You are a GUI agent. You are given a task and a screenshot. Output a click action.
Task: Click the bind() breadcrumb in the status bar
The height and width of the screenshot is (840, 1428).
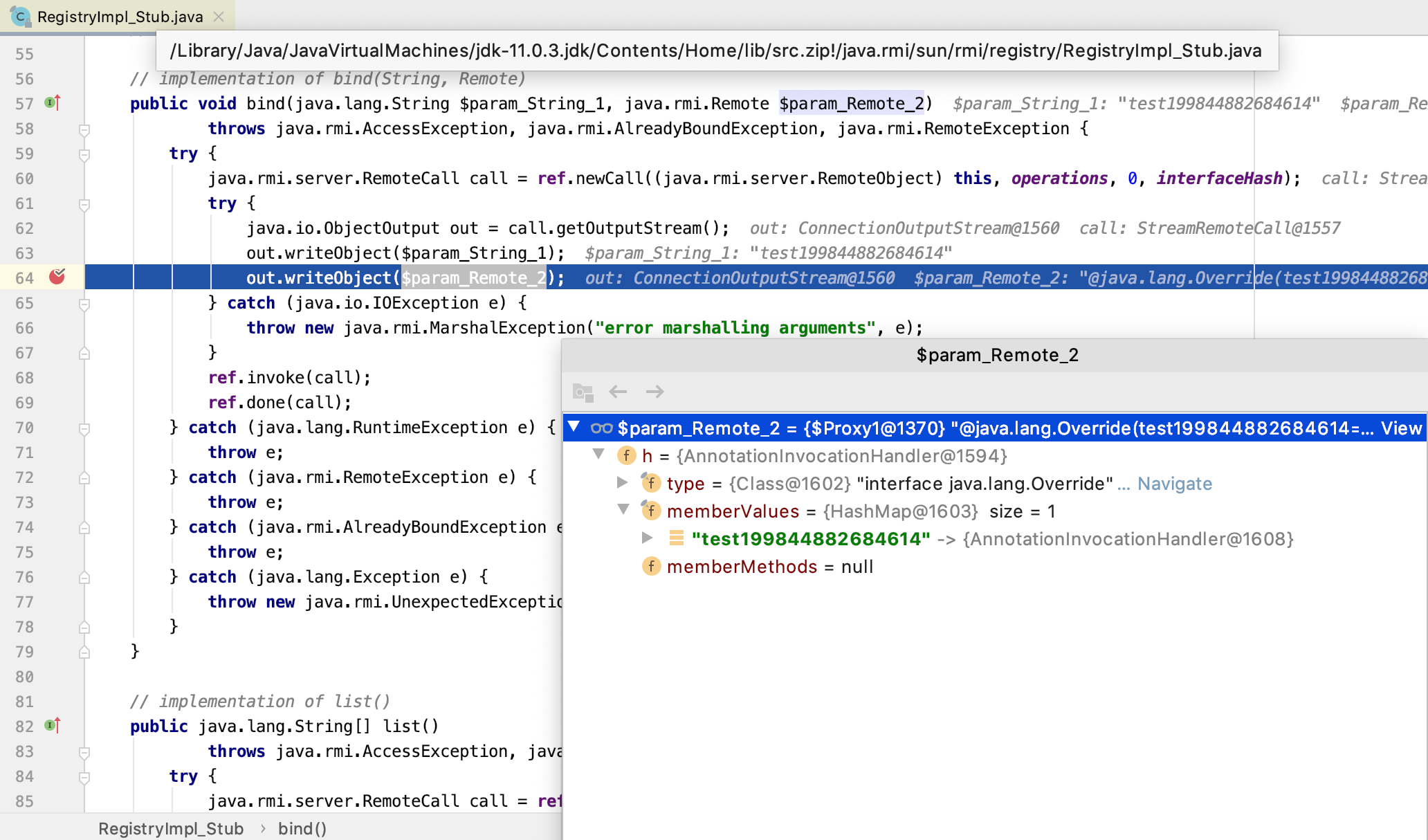pyautogui.click(x=302, y=828)
